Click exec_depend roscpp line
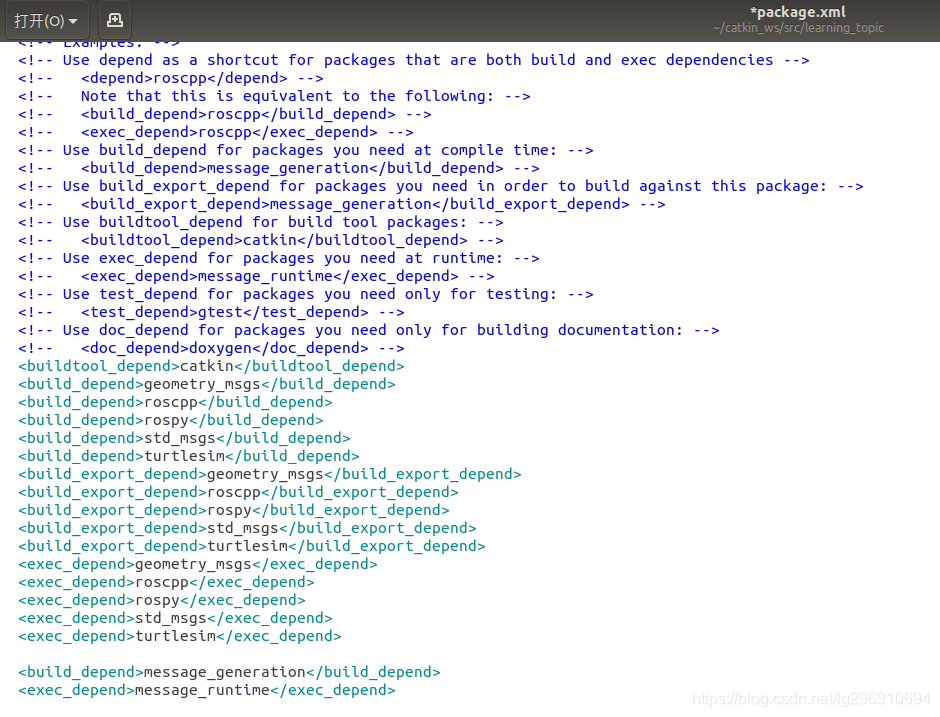This screenshot has width=940, height=717. 167,582
